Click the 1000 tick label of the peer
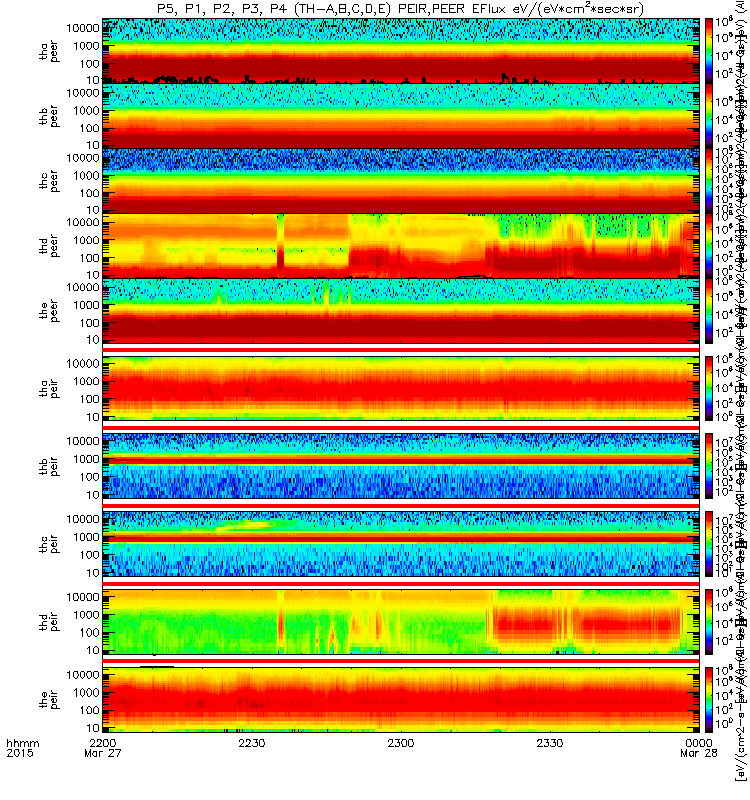Viewport: 750px width, 800px height. pos(86,305)
